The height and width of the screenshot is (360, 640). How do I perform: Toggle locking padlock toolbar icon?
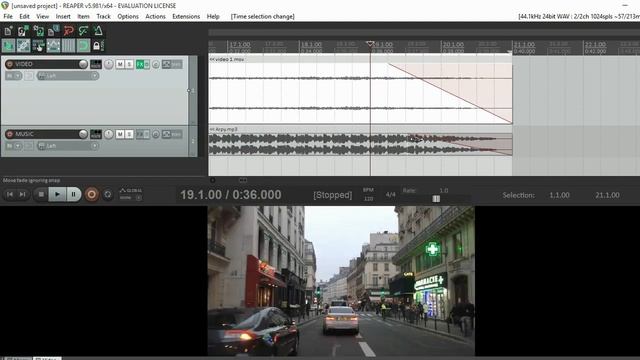(x=96, y=46)
